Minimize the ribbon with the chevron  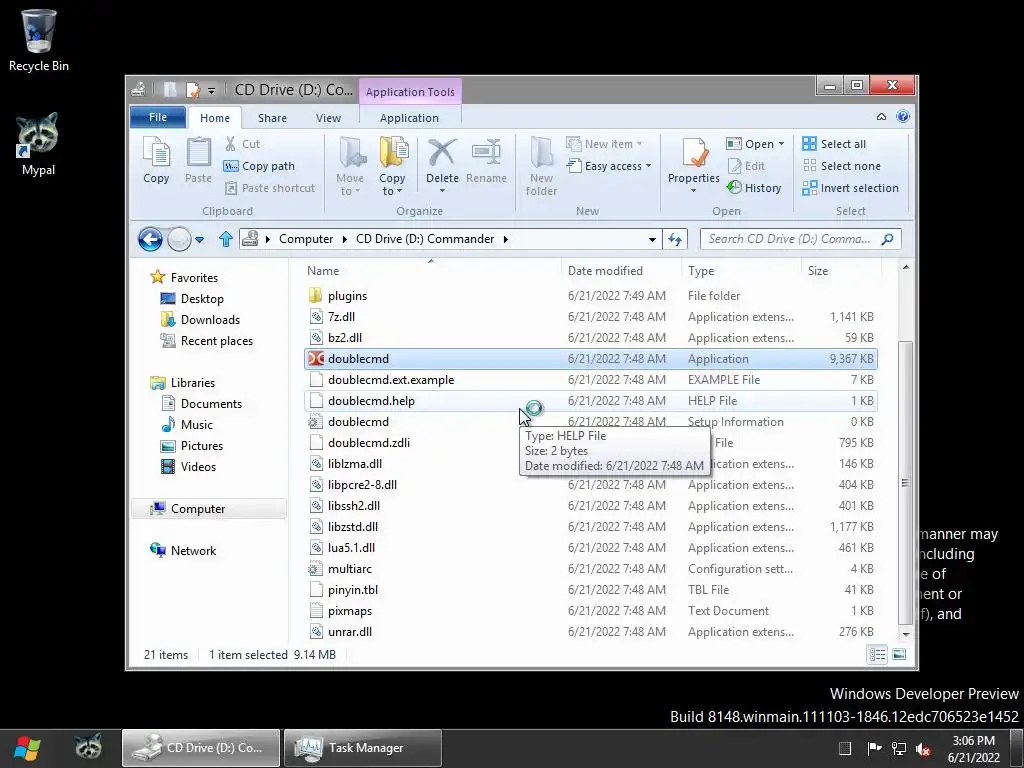pos(881,116)
